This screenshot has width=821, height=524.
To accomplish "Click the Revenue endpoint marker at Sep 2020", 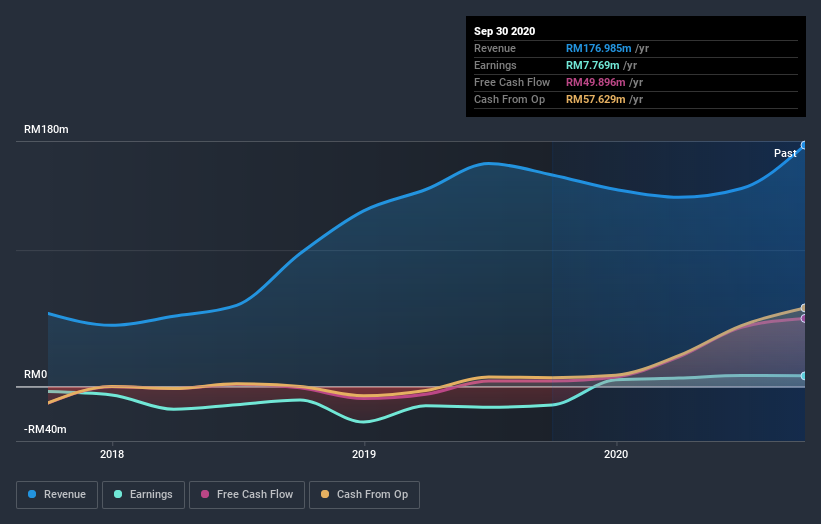I will pos(804,146).
